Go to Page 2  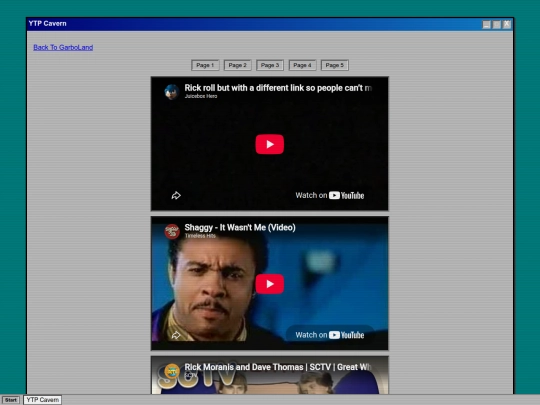pyautogui.click(x=238, y=65)
